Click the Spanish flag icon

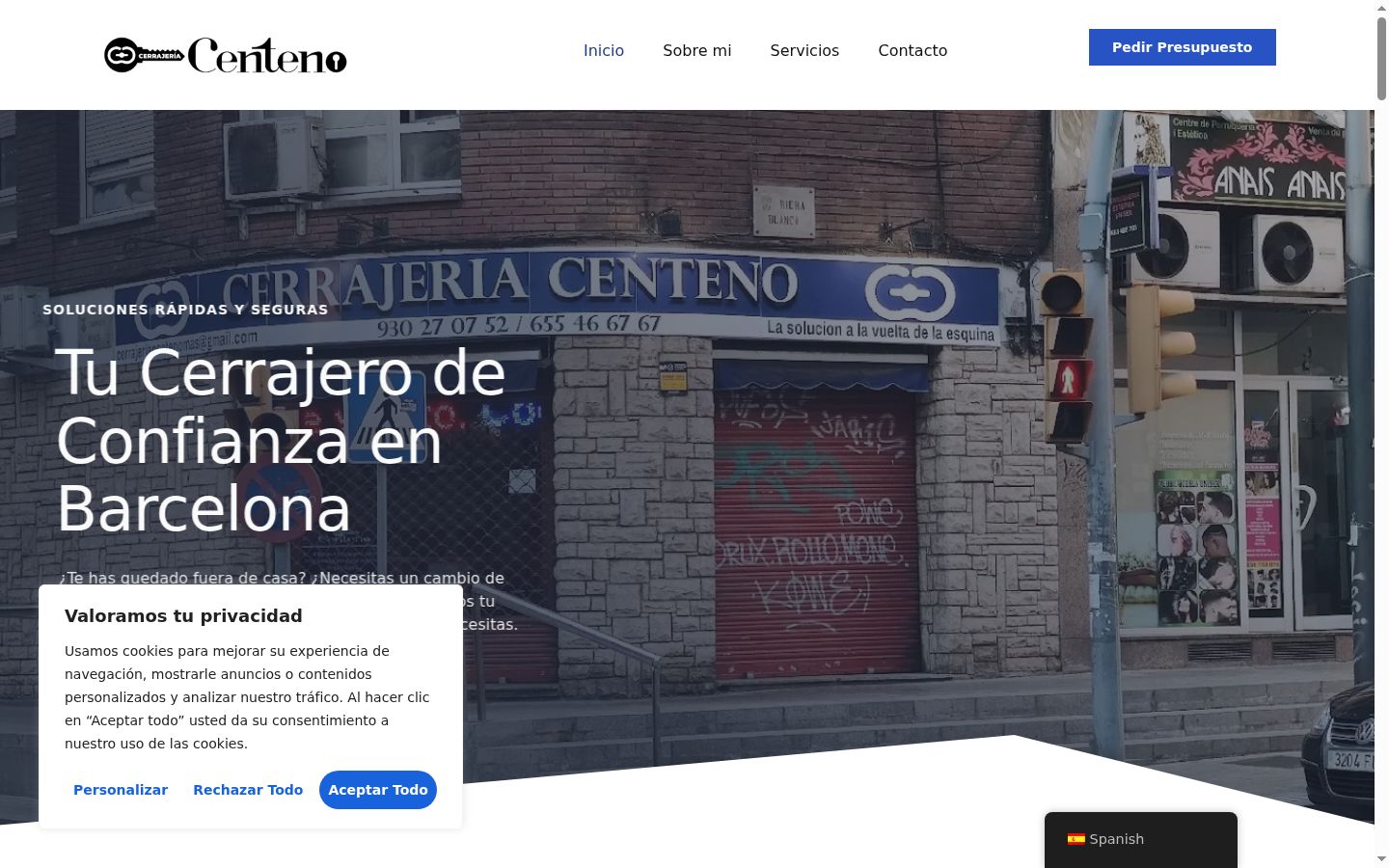coord(1076,839)
